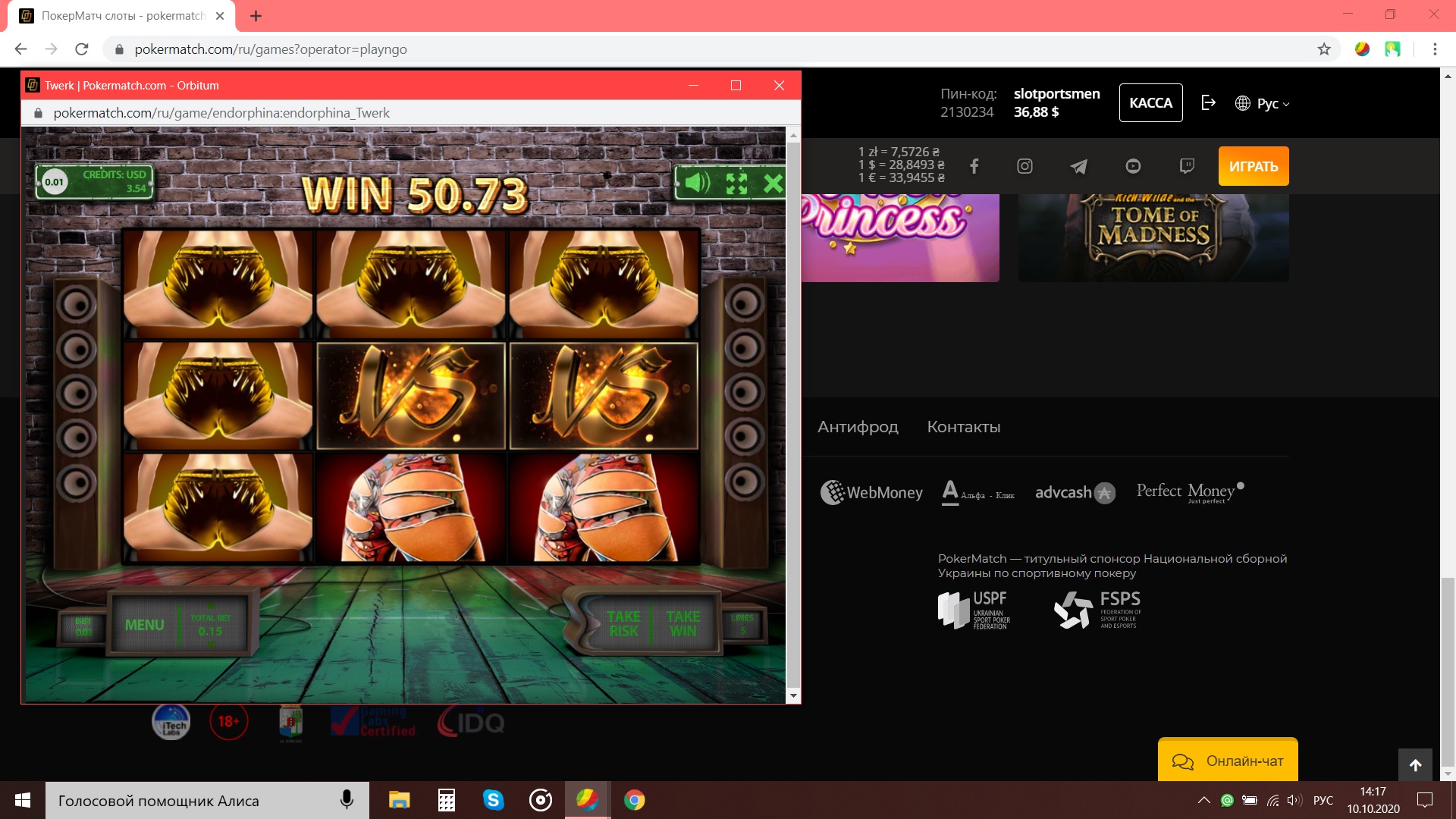Screen dimensions: 1456x819
Task: Open the YouTube social icon
Action: coord(1133,166)
